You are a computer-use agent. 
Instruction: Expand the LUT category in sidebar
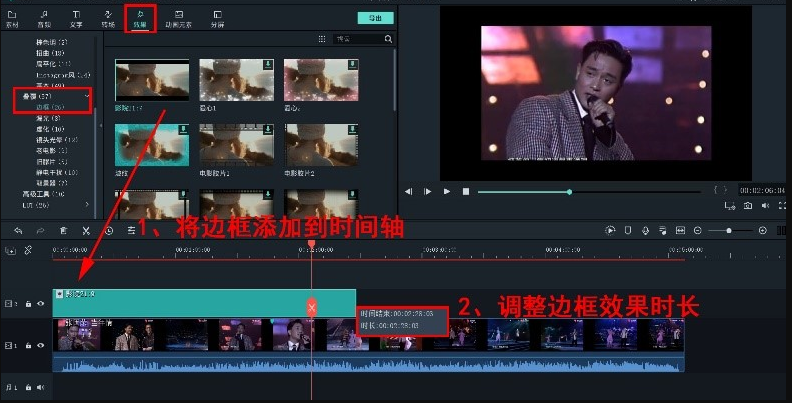88,204
